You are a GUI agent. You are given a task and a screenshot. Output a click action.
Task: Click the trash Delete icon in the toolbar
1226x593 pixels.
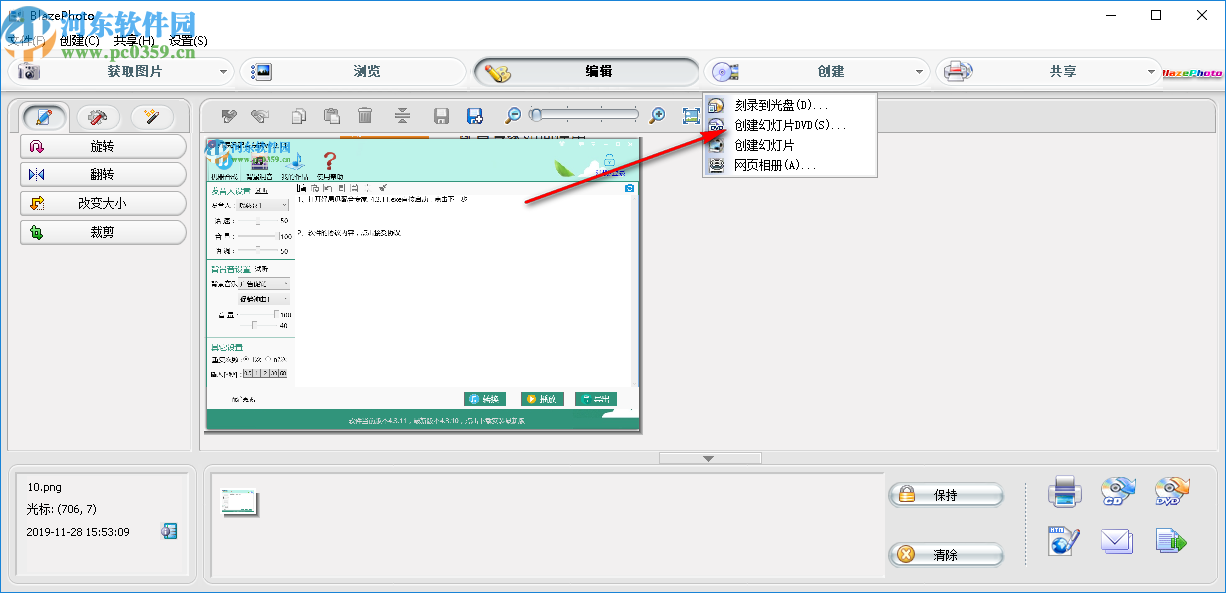365,115
